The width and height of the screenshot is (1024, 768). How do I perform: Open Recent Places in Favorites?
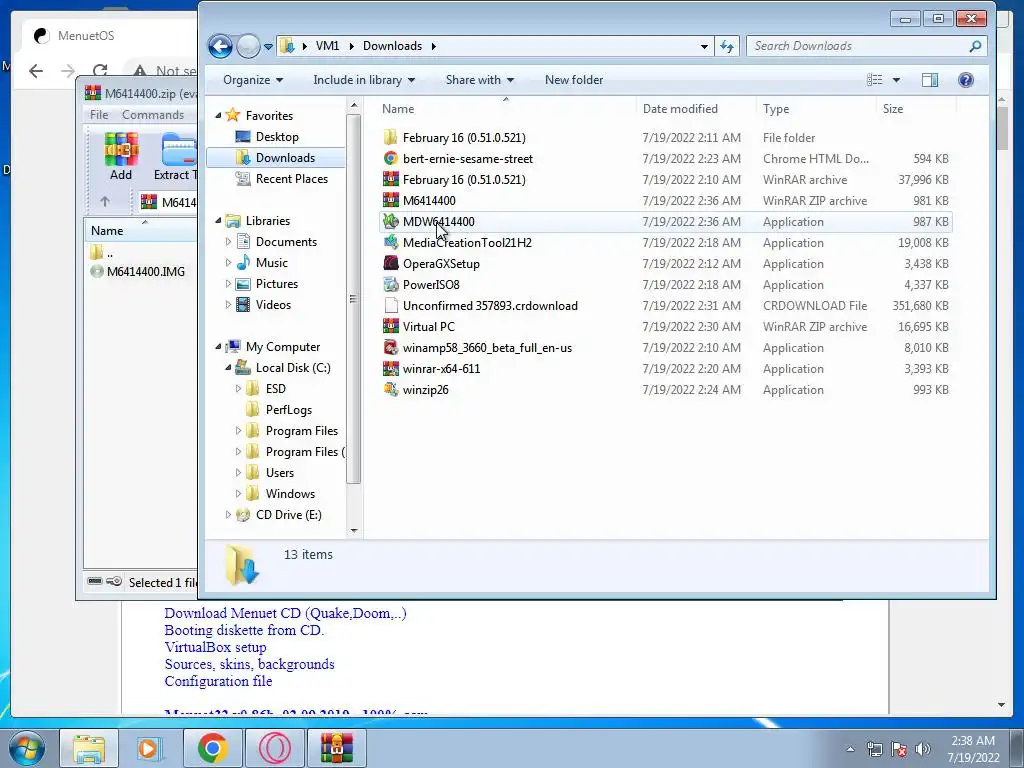[291, 179]
